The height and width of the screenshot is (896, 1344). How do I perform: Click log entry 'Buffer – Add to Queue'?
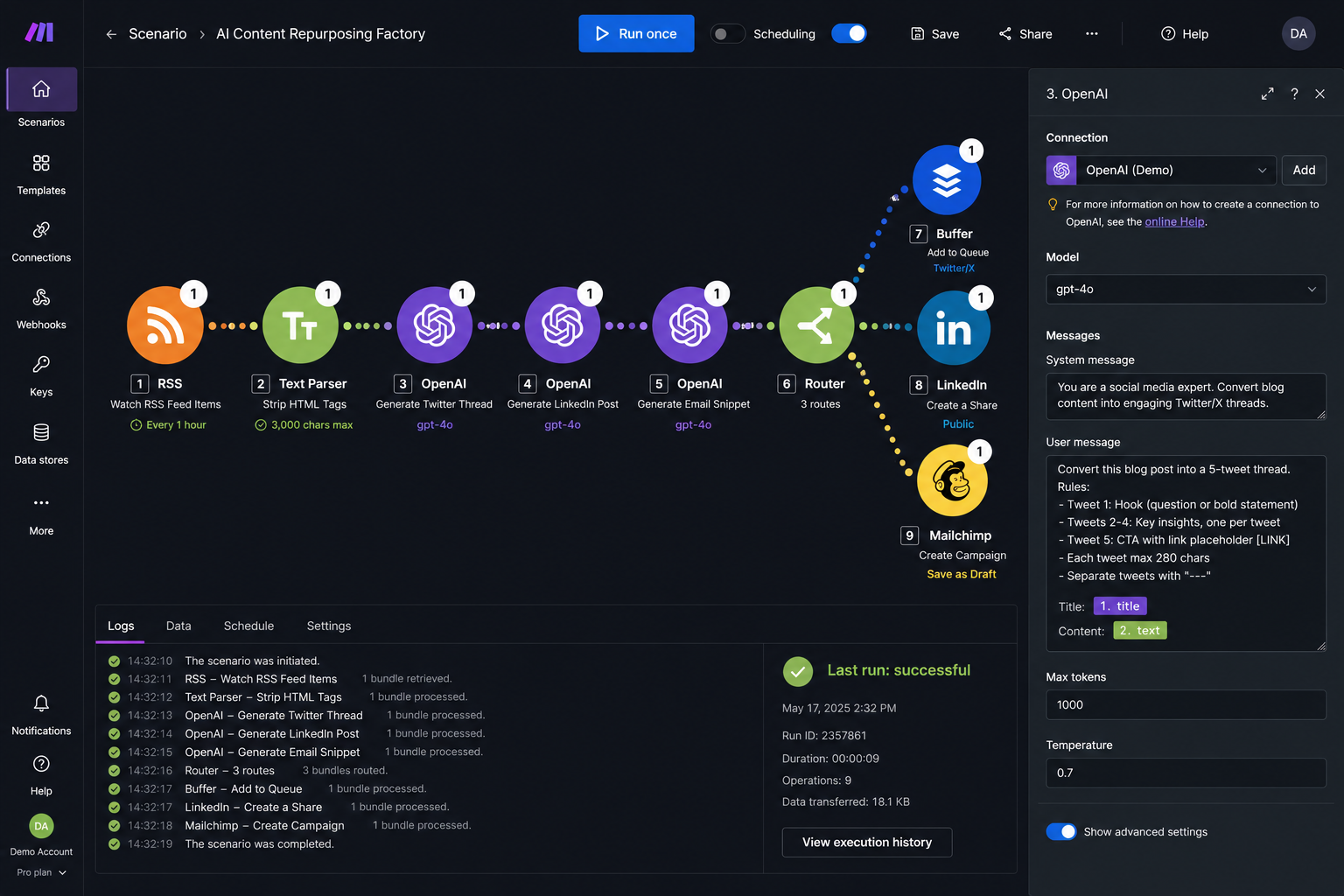pyautogui.click(x=243, y=789)
